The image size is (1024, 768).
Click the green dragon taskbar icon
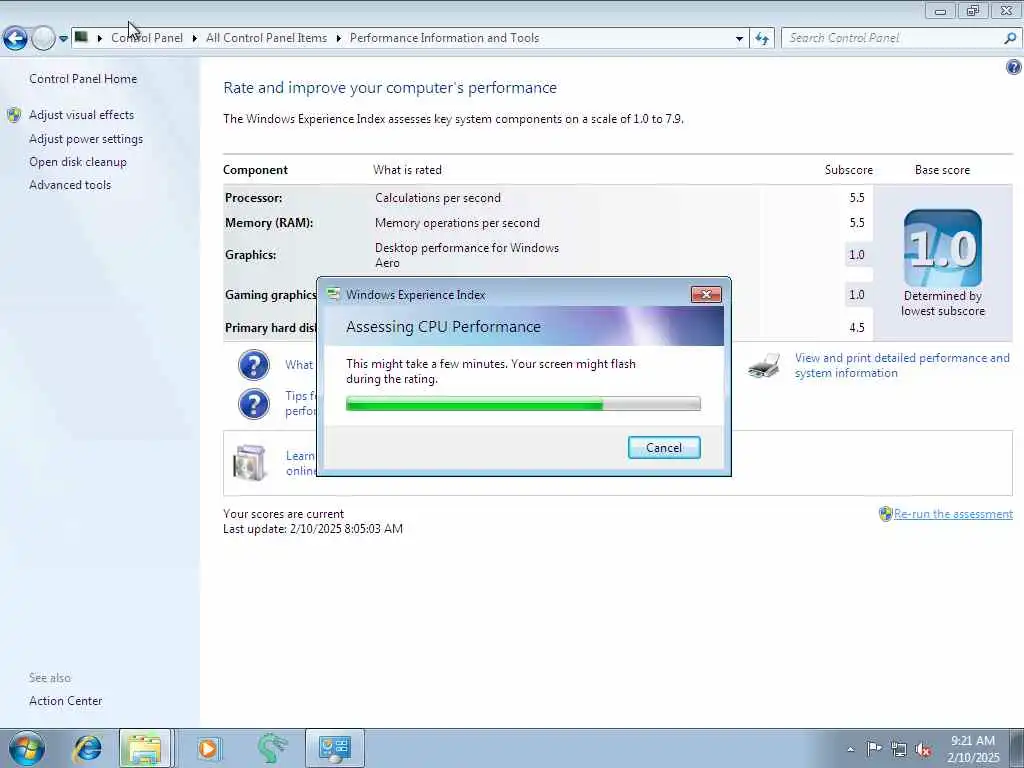click(272, 748)
